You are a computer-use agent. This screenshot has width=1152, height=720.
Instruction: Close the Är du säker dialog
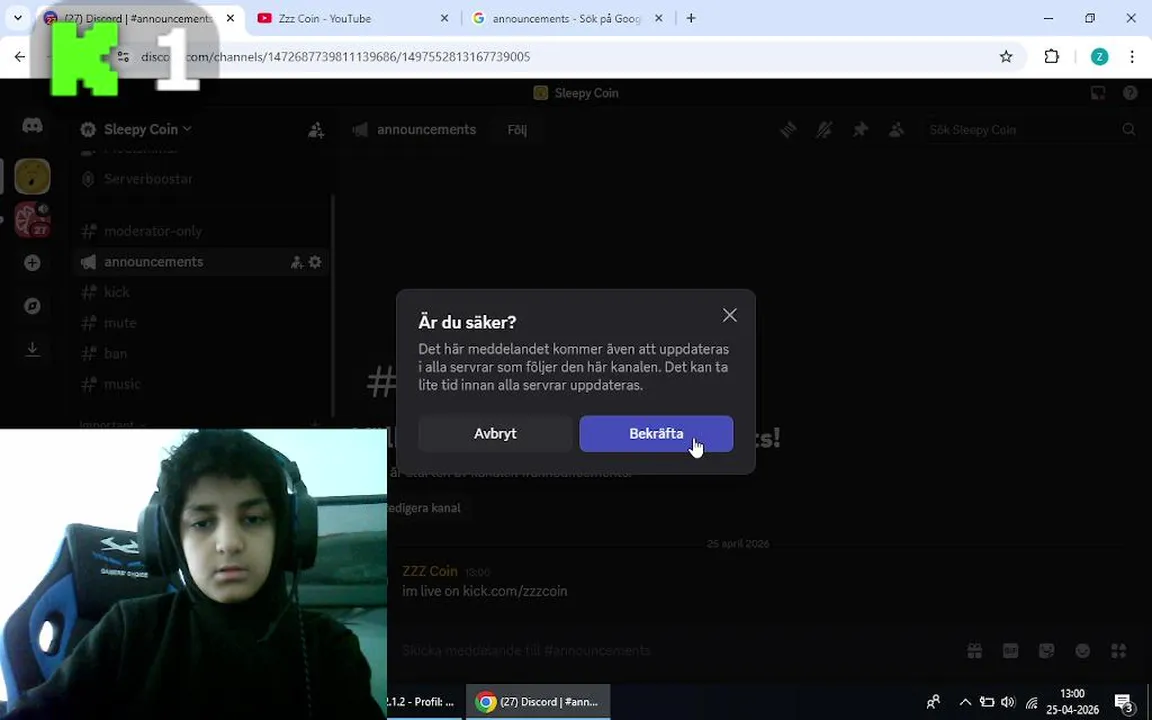click(x=730, y=315)
